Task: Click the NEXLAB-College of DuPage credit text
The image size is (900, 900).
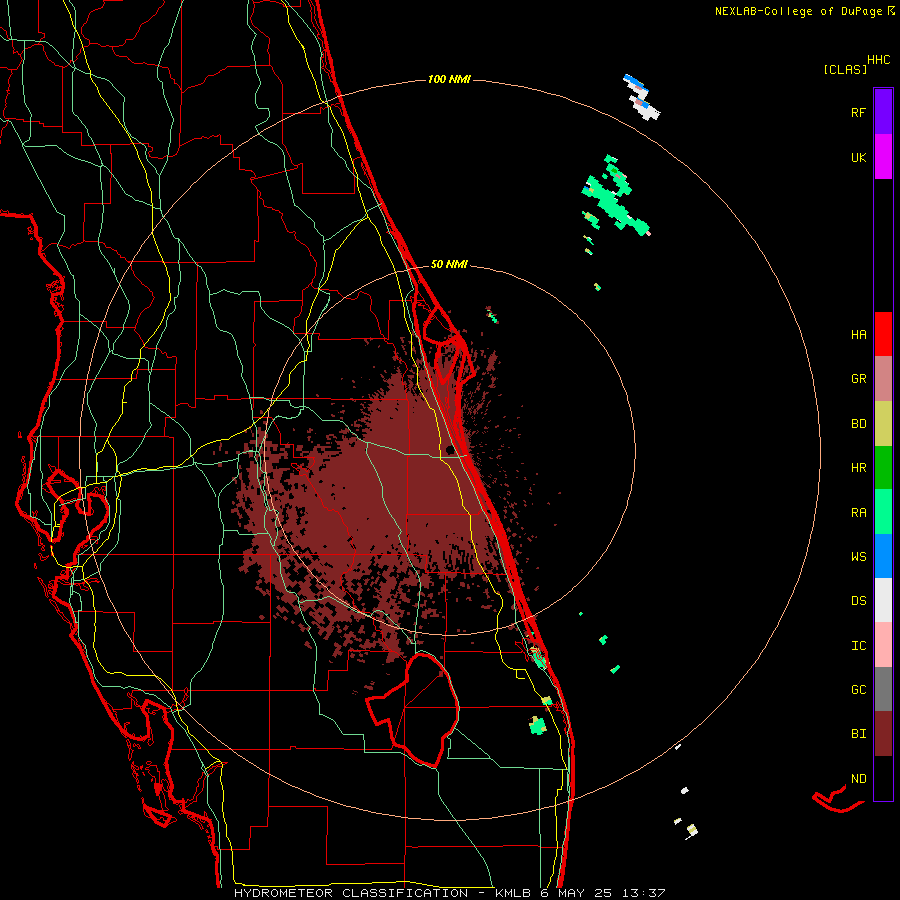Action: point(801,11)
